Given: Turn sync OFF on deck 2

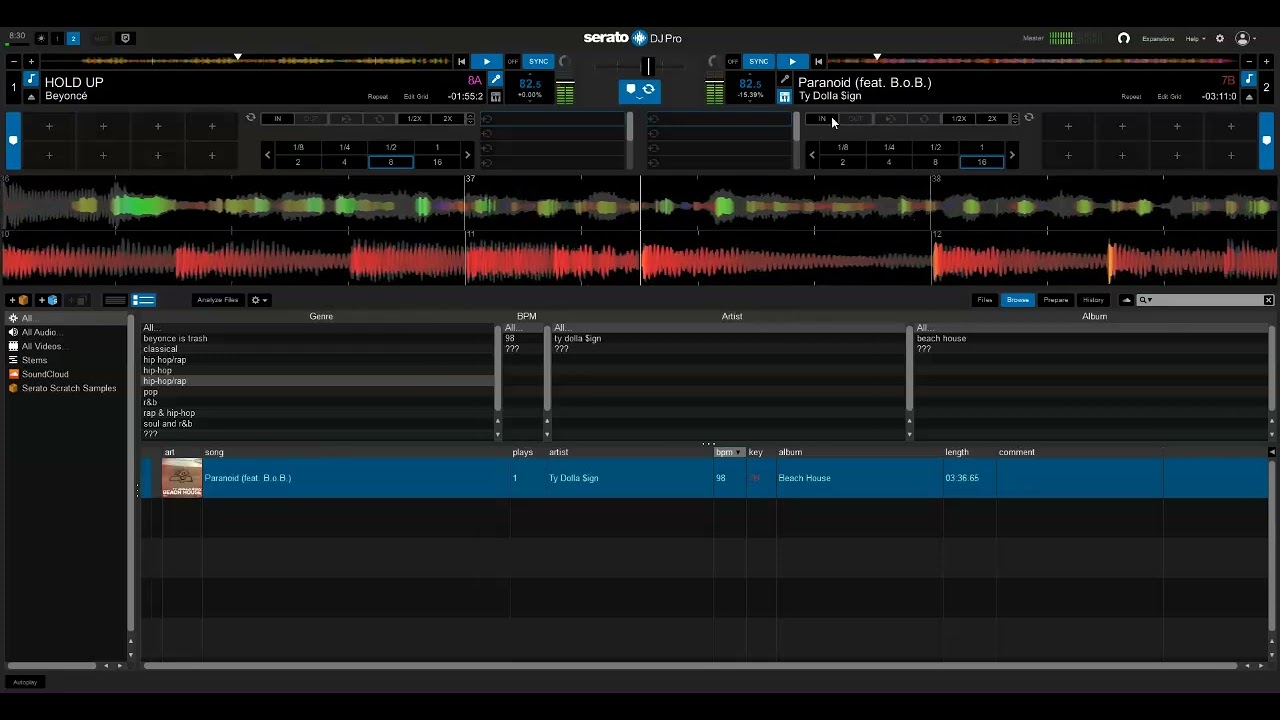Looking at the screenshot, I should pos(733,62).
